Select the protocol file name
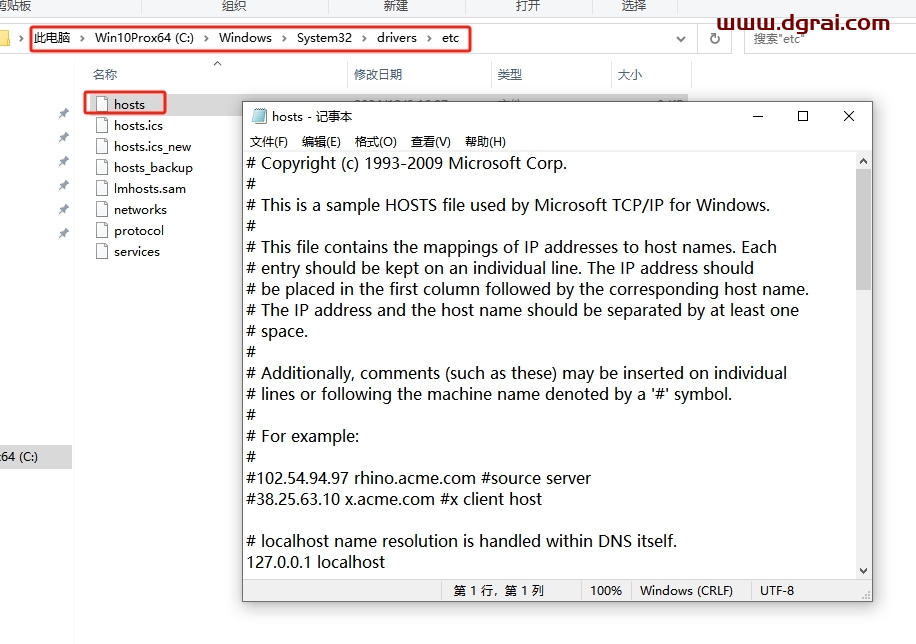Screen dimensions: 916x644 point(139,231)
